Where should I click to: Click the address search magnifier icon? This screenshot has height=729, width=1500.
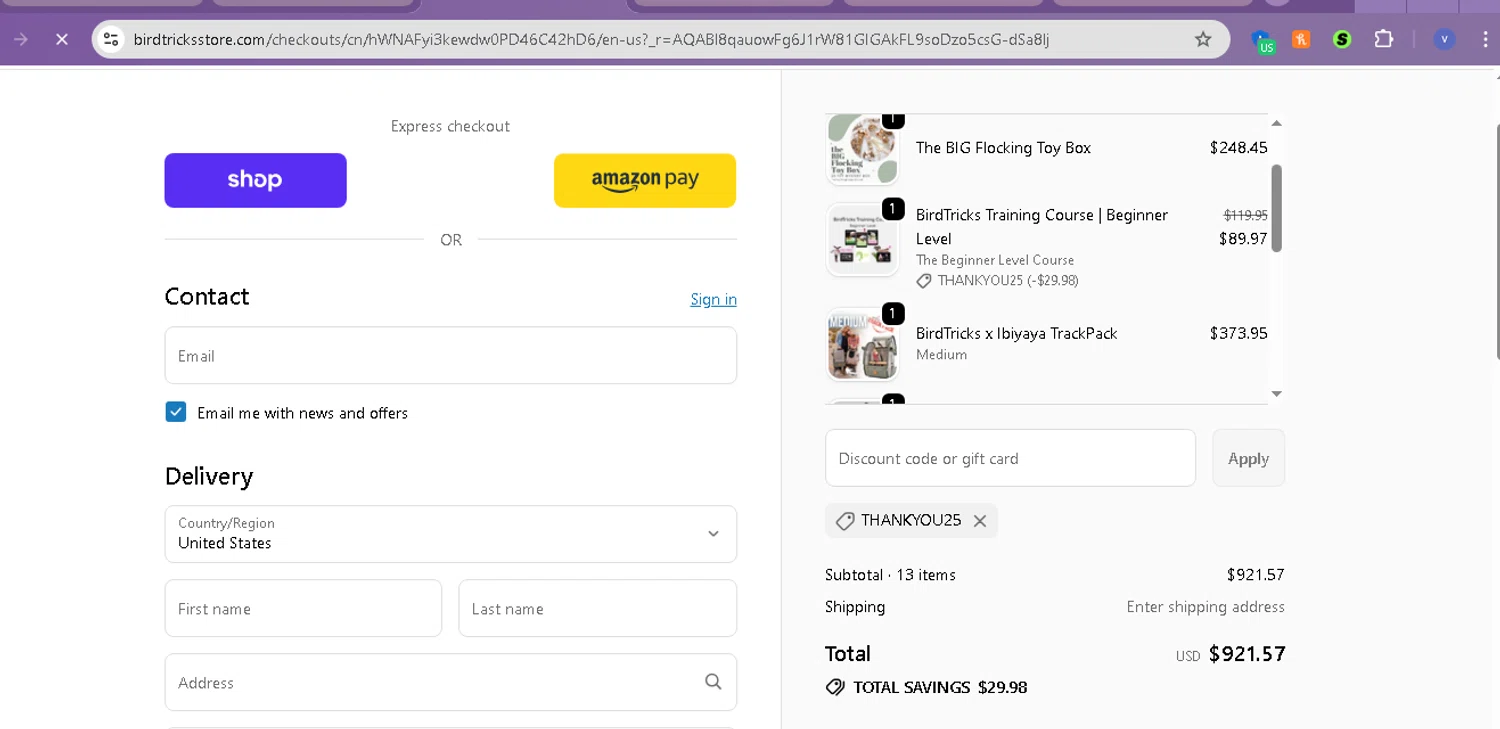pos(713,682)
